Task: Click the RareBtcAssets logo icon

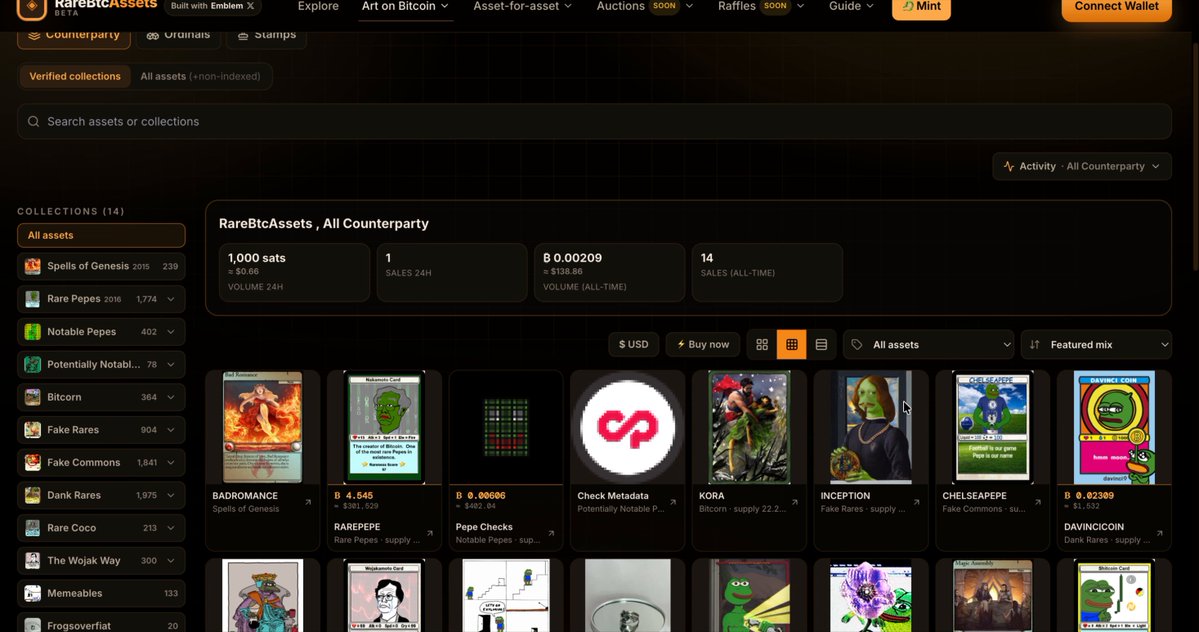Action: pyautogui.click(x=32, y=8)
